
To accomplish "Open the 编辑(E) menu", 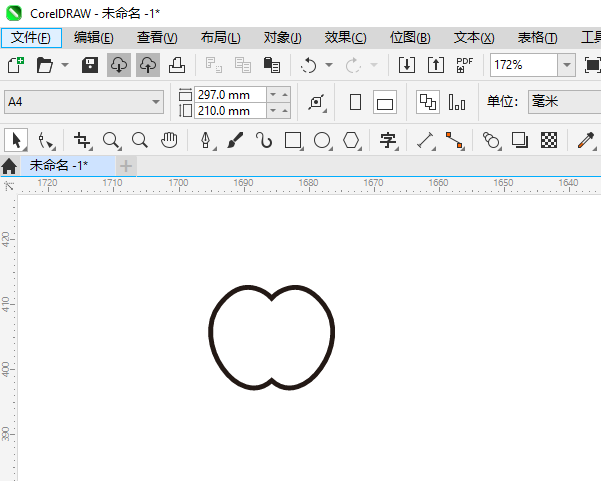I will (x=94, y=38).
